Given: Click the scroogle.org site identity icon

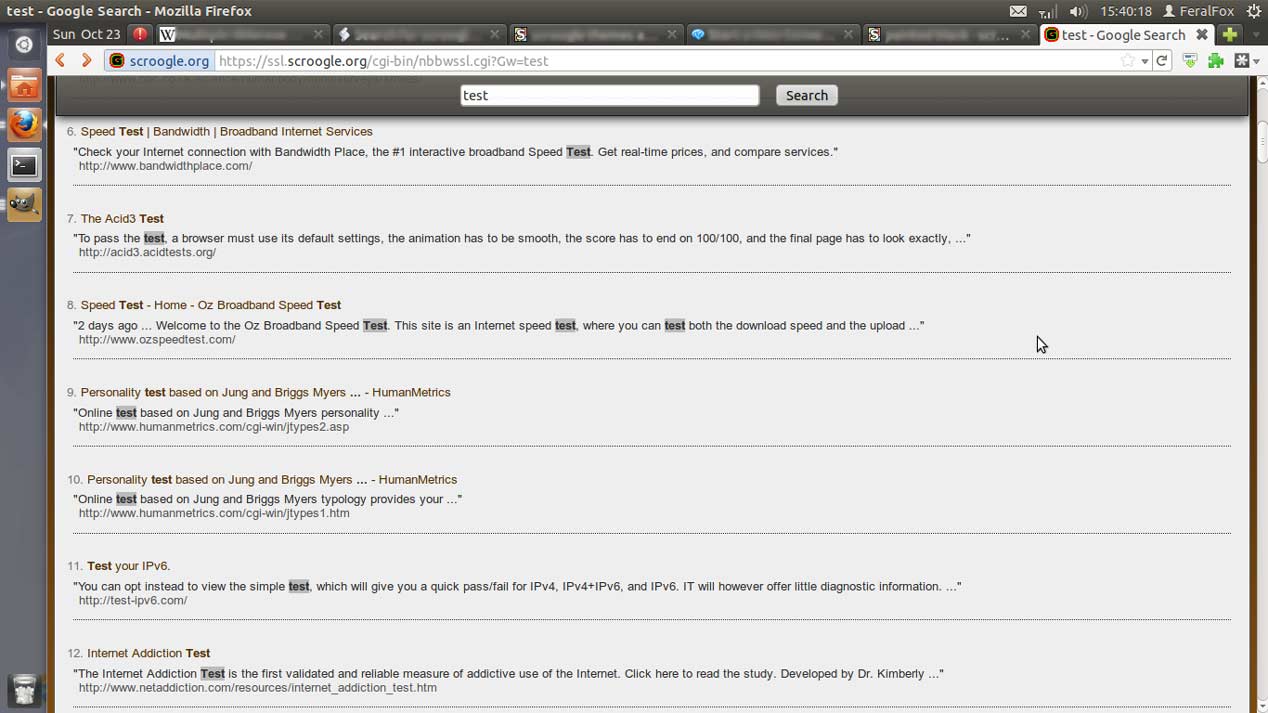Looking at the screenshot, I should [117, 61].
